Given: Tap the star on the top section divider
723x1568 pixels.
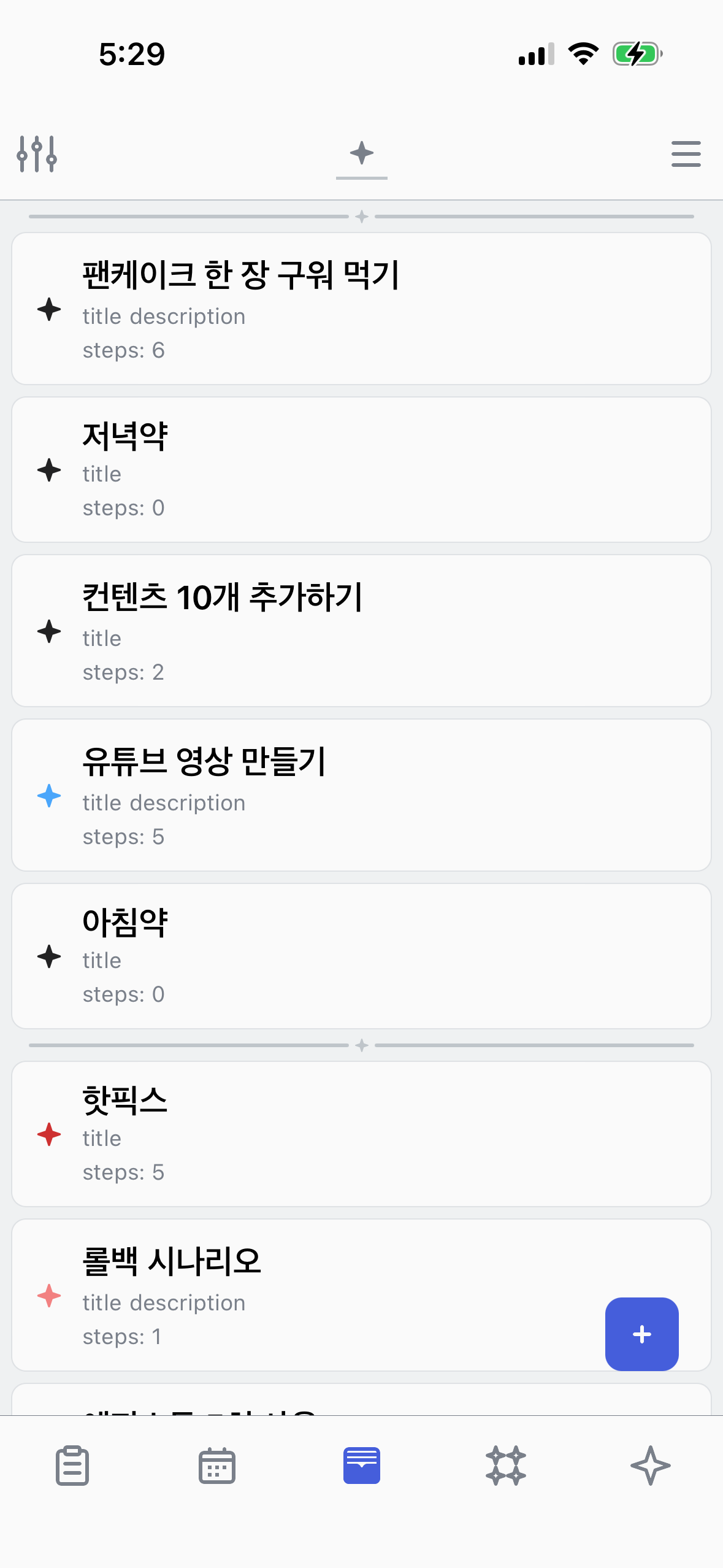Looking at the screenshot, I should (x=362, y=217).
